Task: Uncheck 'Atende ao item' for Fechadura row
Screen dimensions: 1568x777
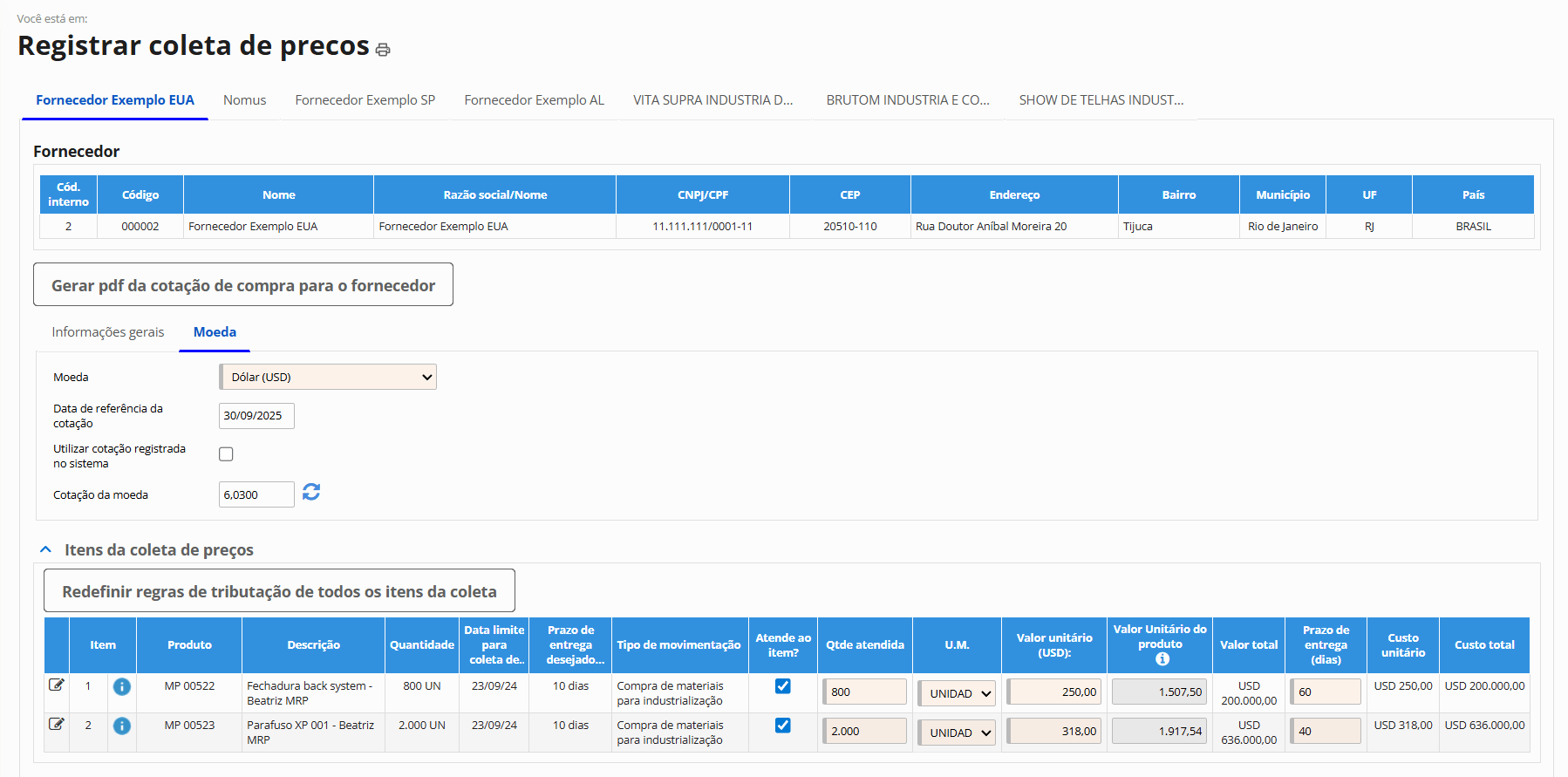Action: click(x=783, y=686)
